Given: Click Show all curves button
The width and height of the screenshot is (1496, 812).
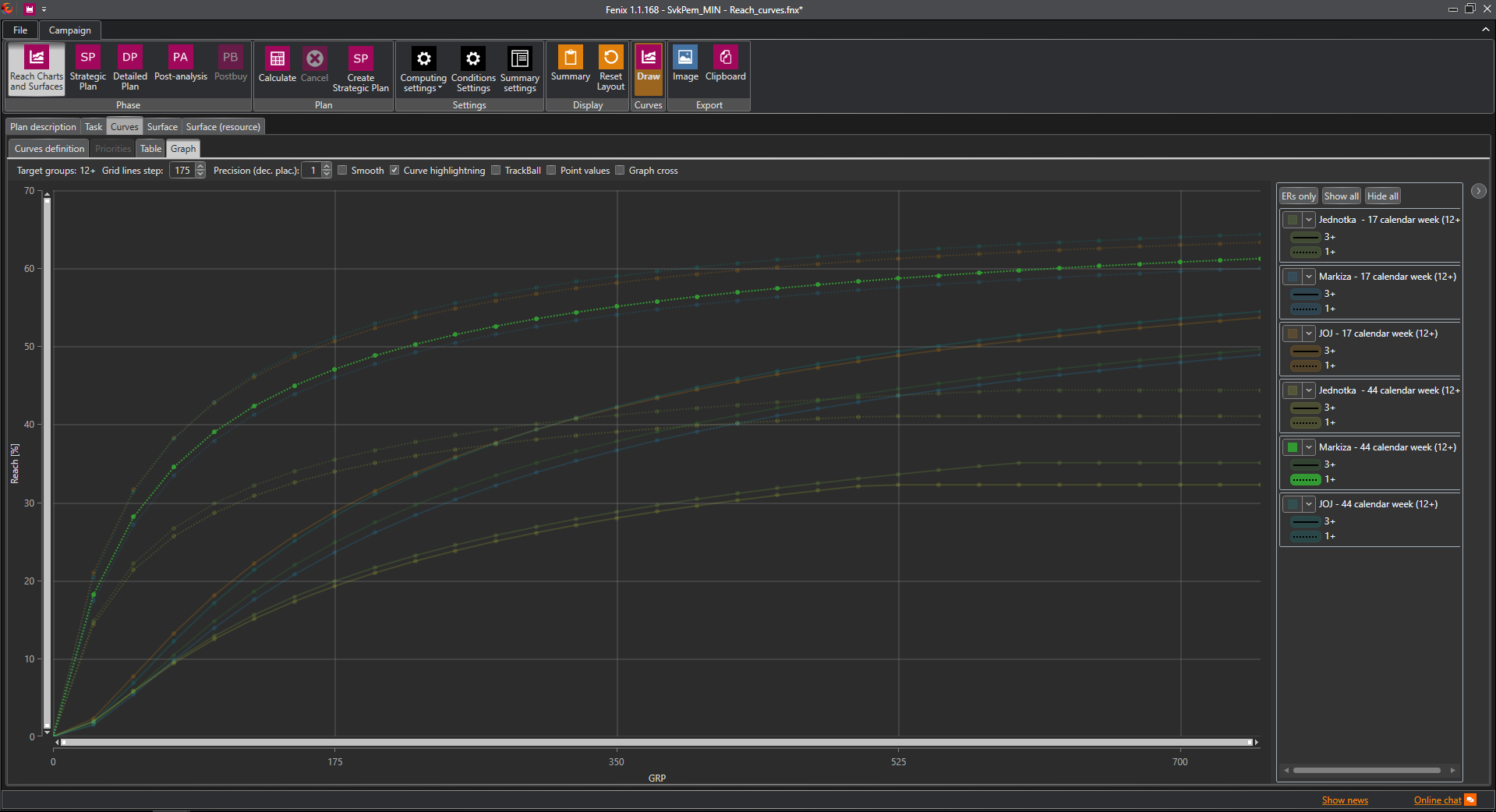Looking at the screenshot, I should click(1341, 196).
